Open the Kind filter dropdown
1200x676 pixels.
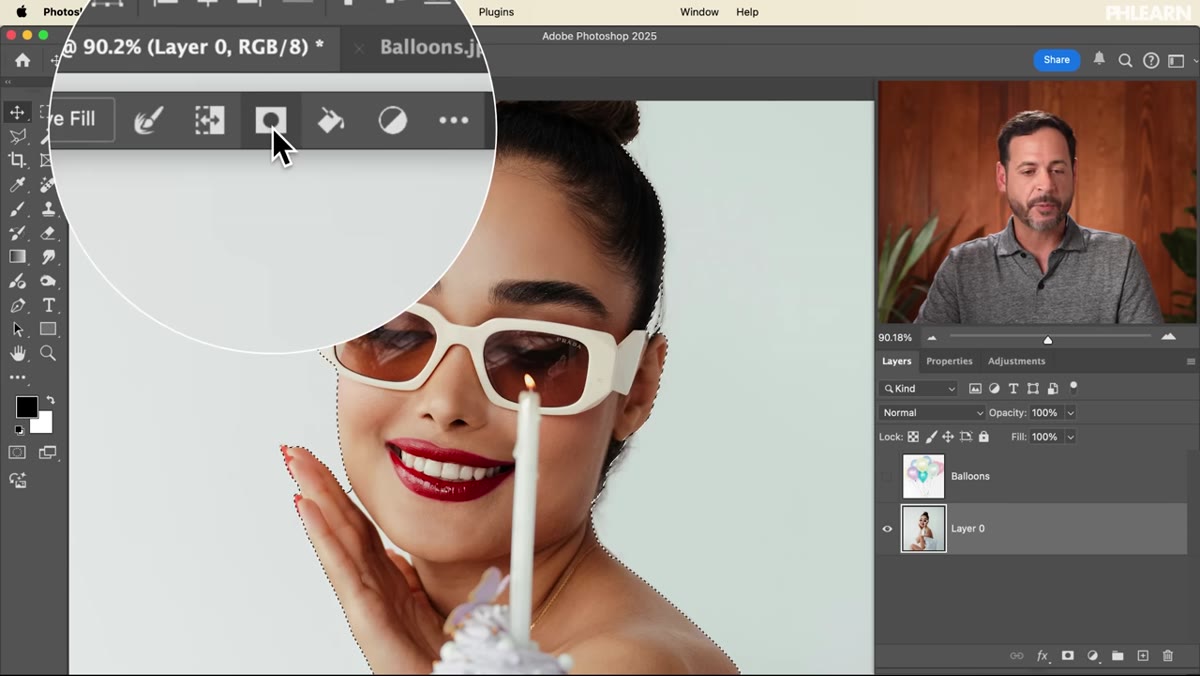918,388
